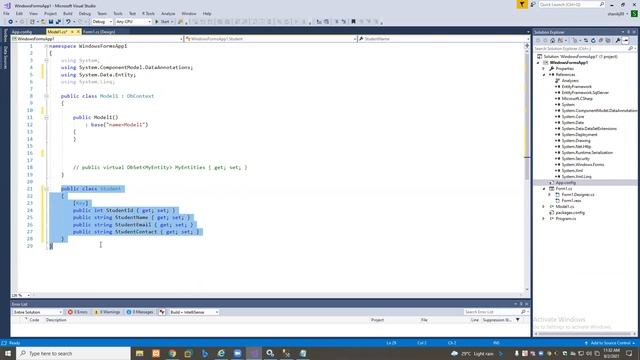640x360 pixels.
Task: Click the Save toolbar icon
Action: pyautogui.click(x=51, y=22)
